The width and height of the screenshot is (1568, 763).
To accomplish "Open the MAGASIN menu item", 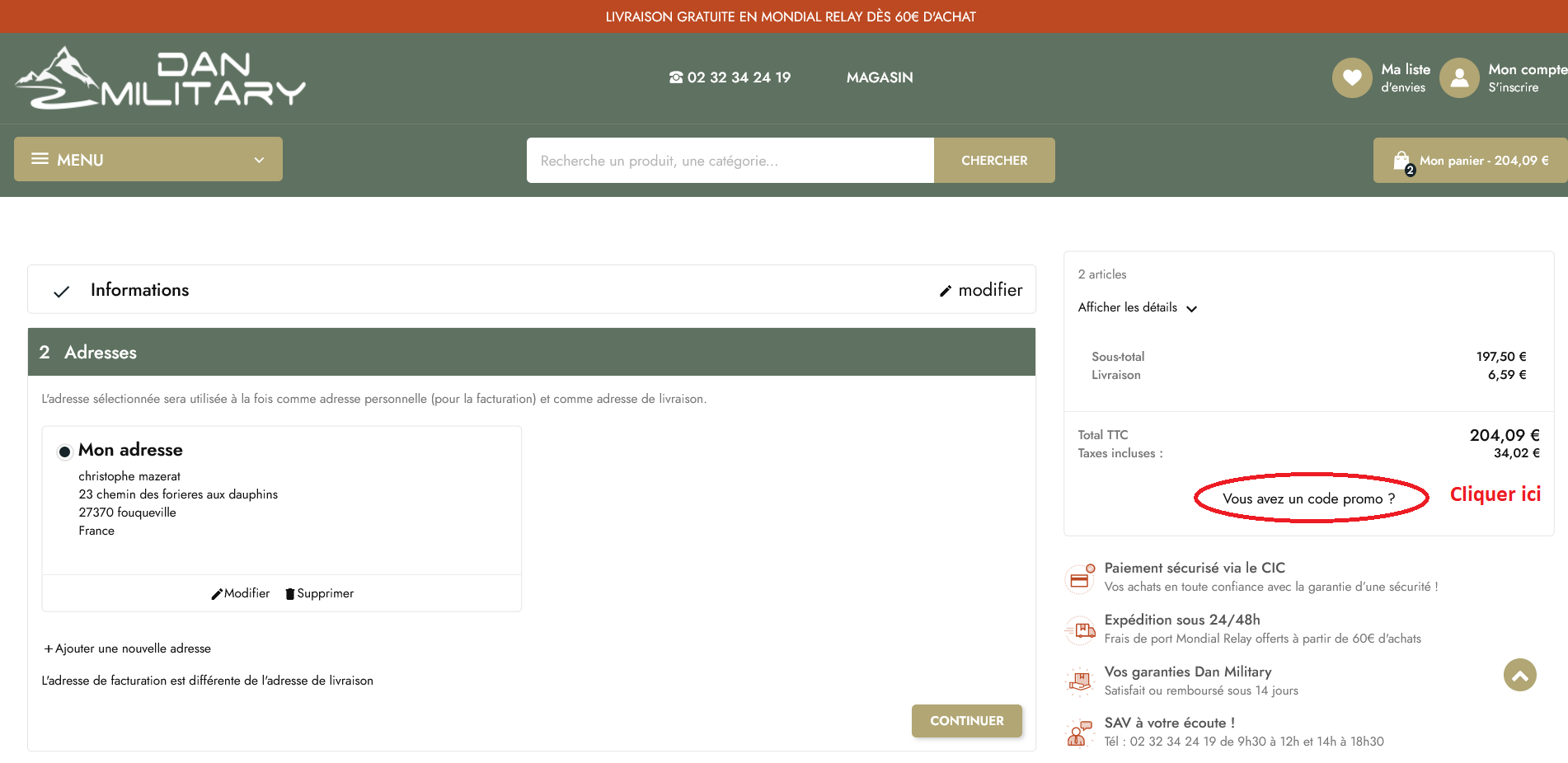I will click(x=879, y=77).
